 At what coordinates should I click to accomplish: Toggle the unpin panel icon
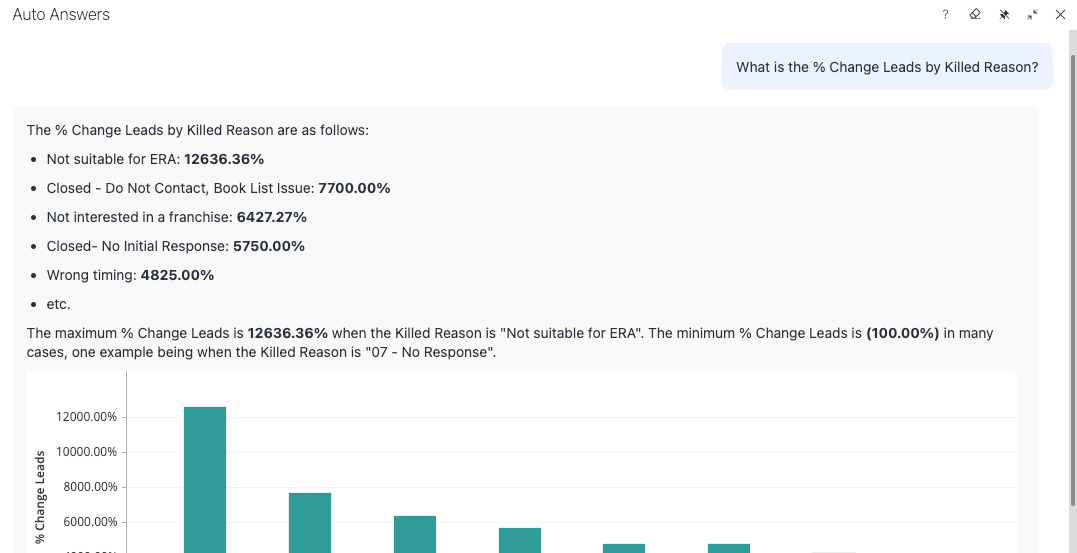coord(1004,14)
